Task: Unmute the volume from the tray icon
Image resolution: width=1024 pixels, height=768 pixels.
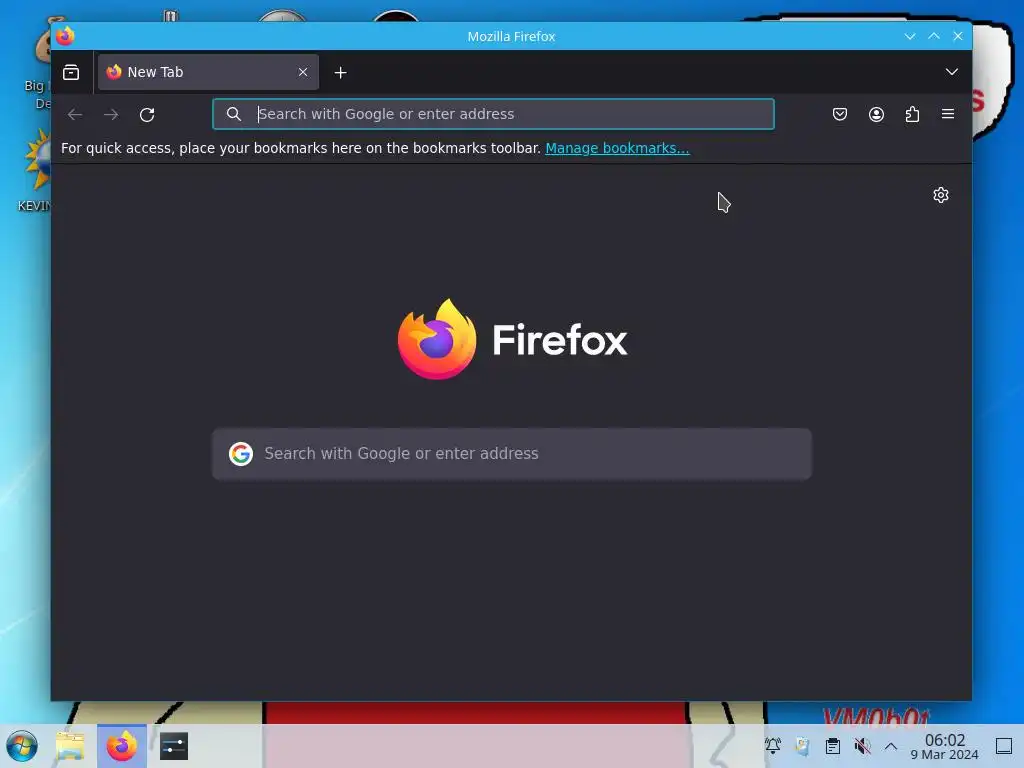Action: [x=863, y=746]
